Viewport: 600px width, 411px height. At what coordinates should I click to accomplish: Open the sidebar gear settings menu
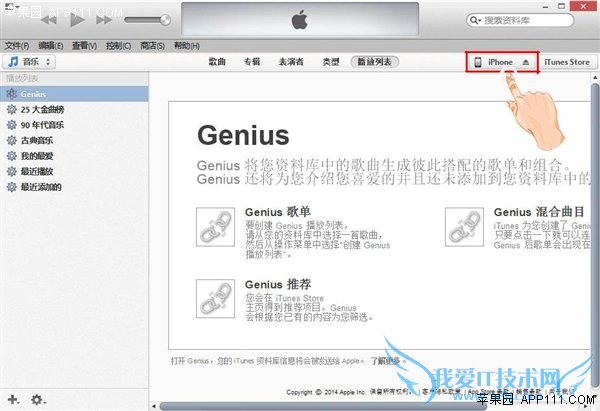pyautogui.click(x=38, y=400)
